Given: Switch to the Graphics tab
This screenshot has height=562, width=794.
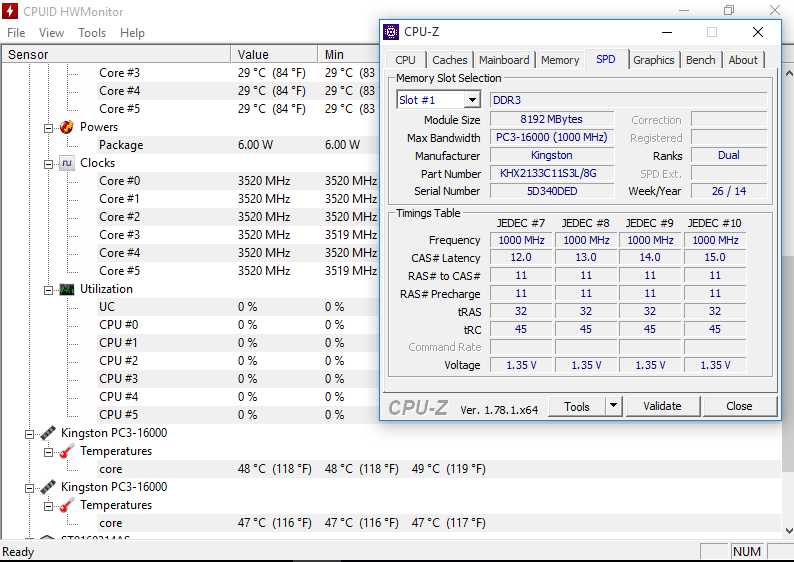Looking at the screenshot, I should coord(654,60).
